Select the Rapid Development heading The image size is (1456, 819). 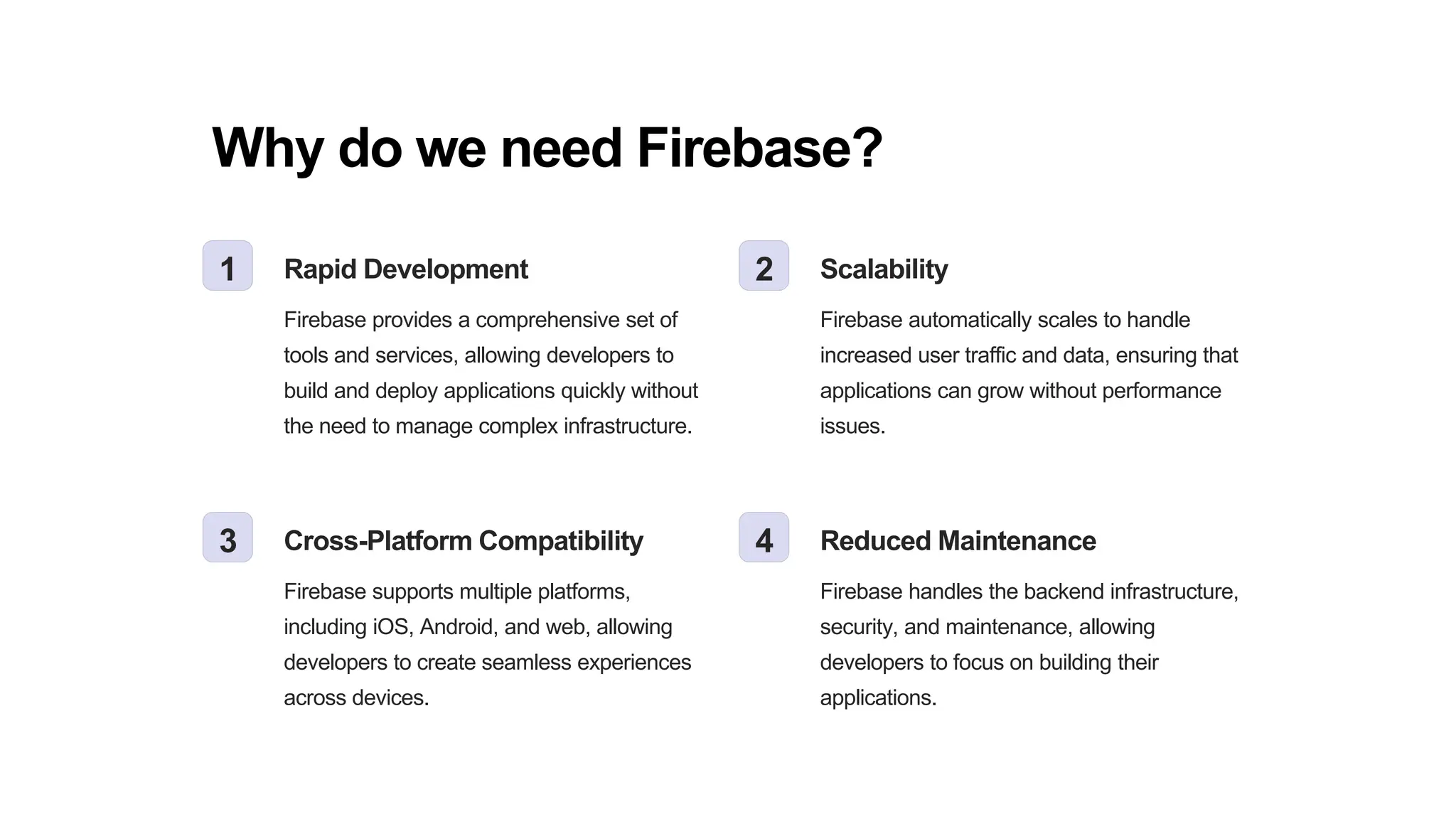405,269
